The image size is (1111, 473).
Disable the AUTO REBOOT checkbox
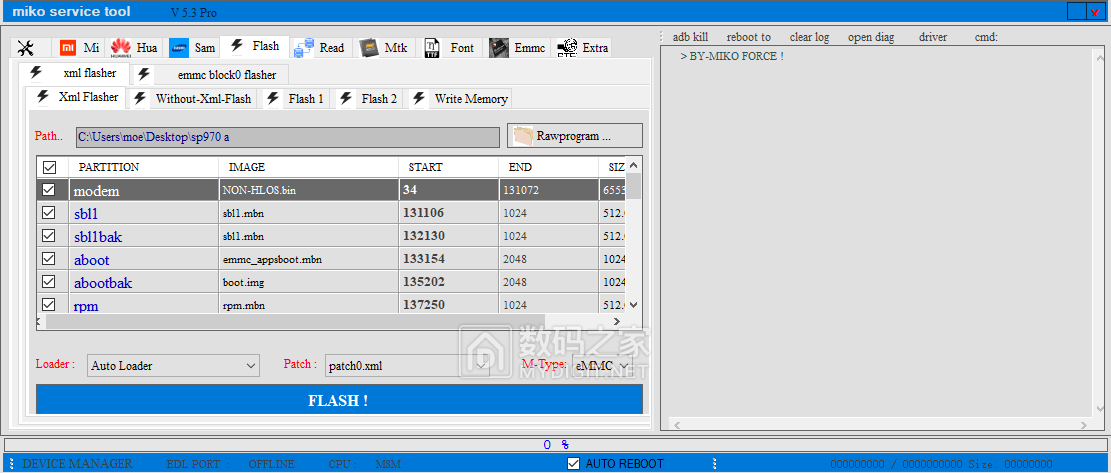573,463
